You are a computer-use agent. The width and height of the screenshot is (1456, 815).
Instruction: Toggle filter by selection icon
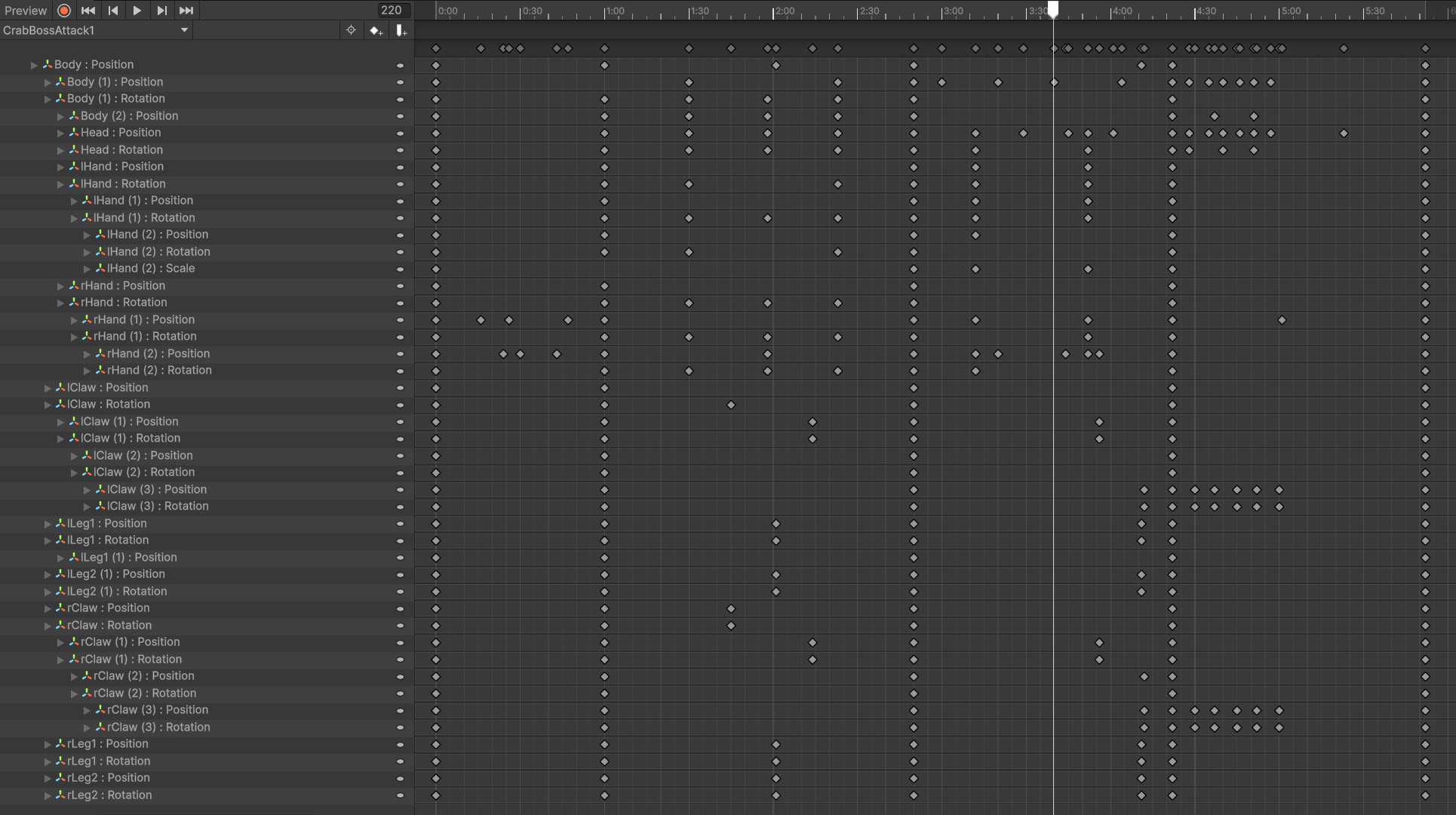351,30
